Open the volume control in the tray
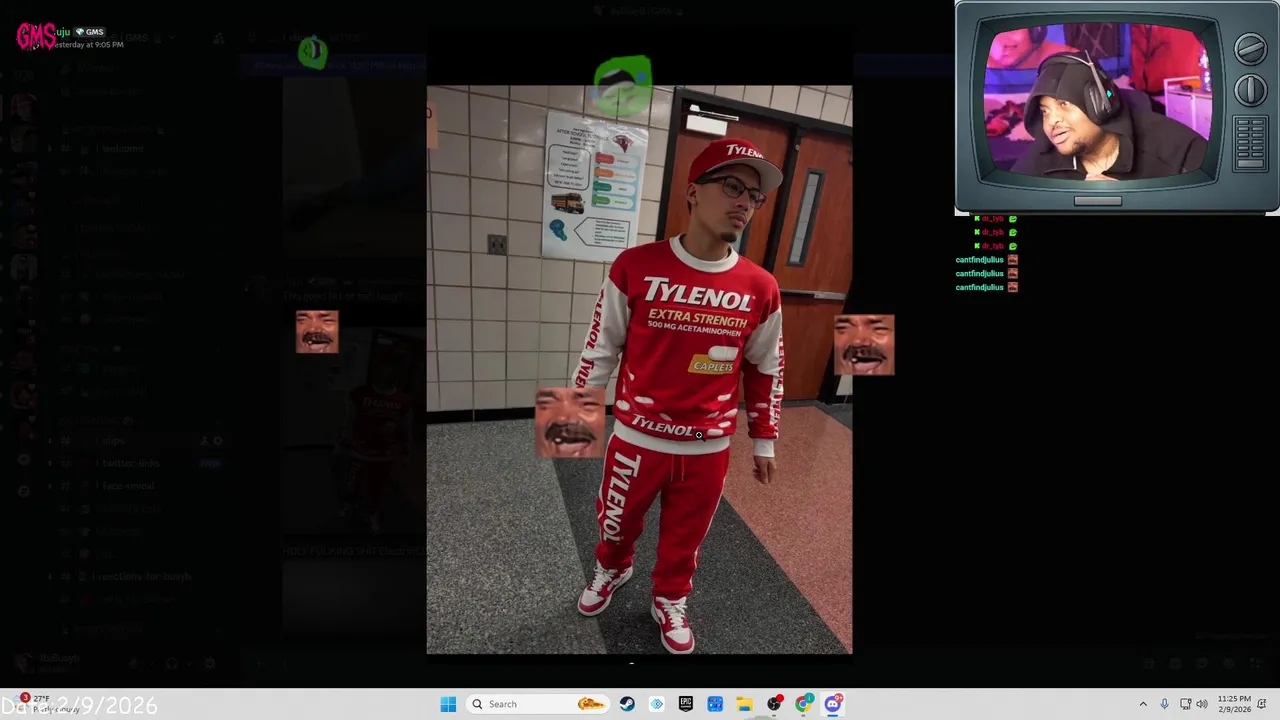The width and height of the screenshot is (1280, 720). pos(1202,704)
